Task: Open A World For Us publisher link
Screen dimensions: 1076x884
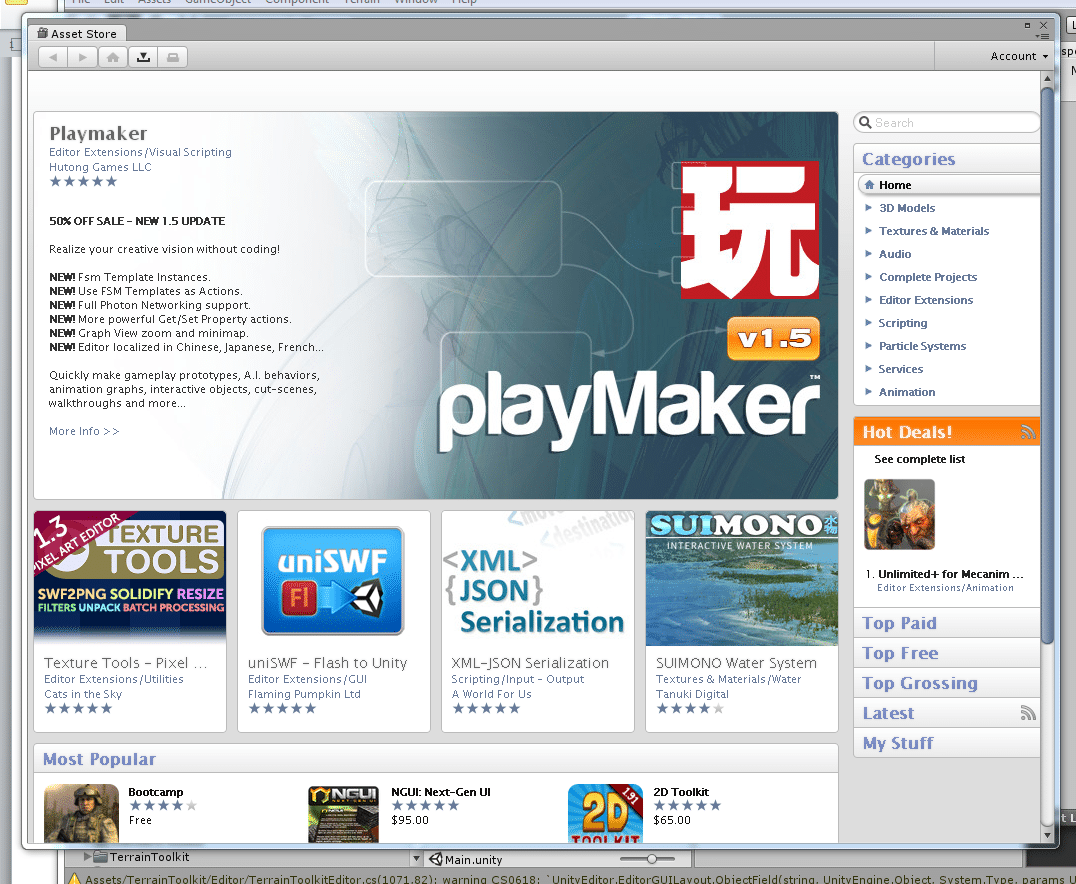Action: pos(491,694)
